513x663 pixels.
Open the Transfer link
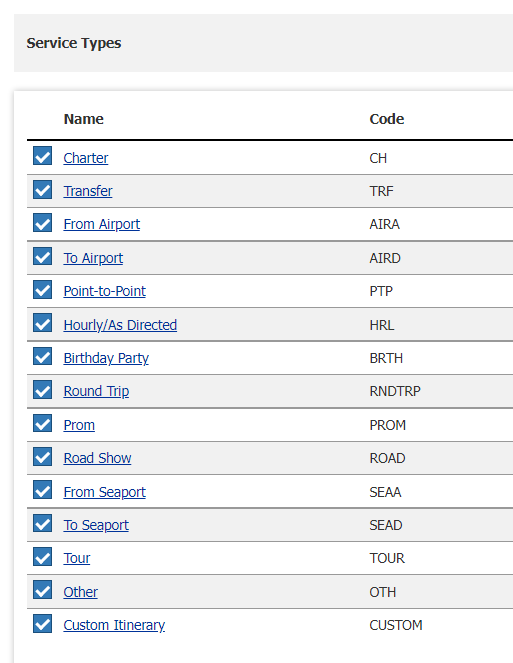coord(88,191)
